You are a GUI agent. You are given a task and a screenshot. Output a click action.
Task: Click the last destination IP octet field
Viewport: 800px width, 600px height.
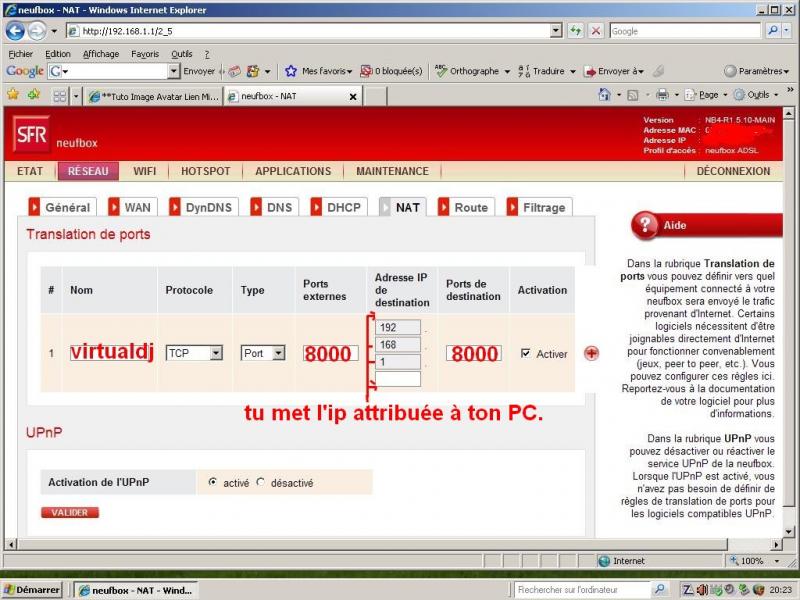click(x=398, y=379)
